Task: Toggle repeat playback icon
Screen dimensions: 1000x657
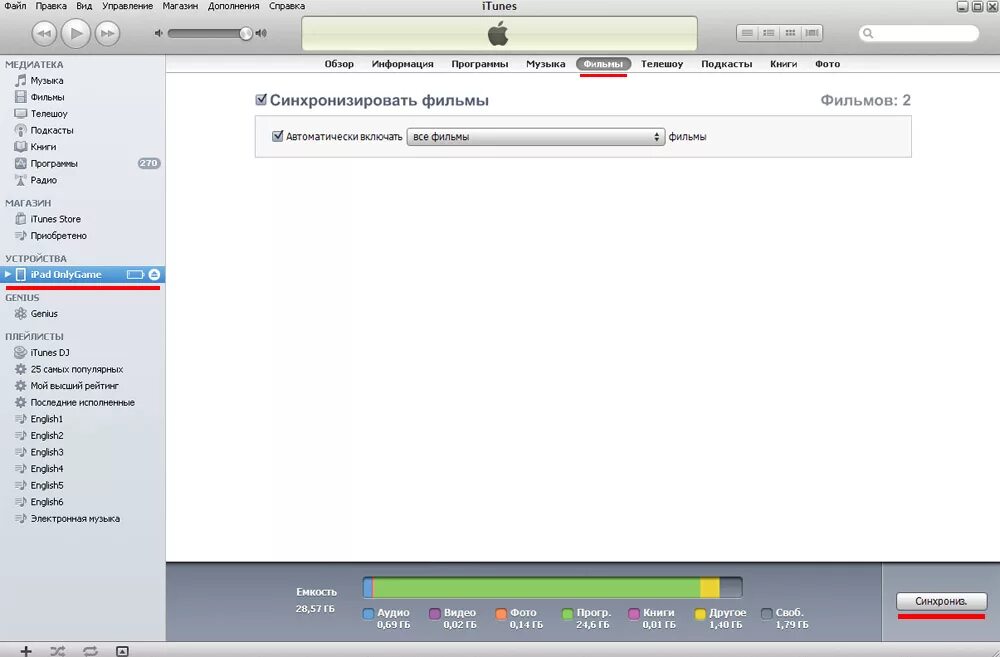Action: pos(90,651)
